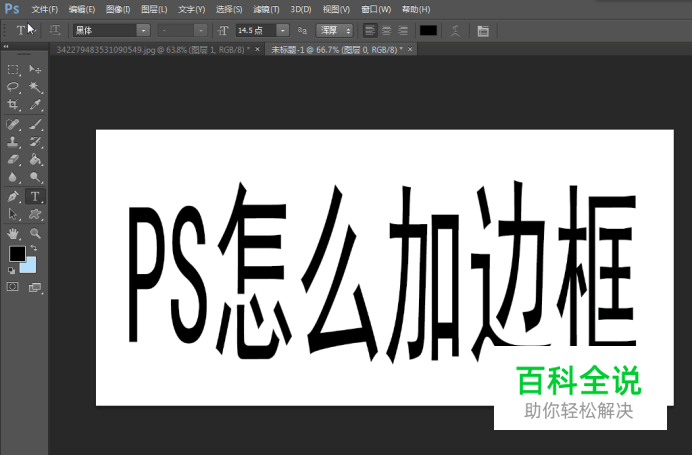Switch to the 342279483531090549.jpg document tab
692x455 pixels.
(153, 50)
